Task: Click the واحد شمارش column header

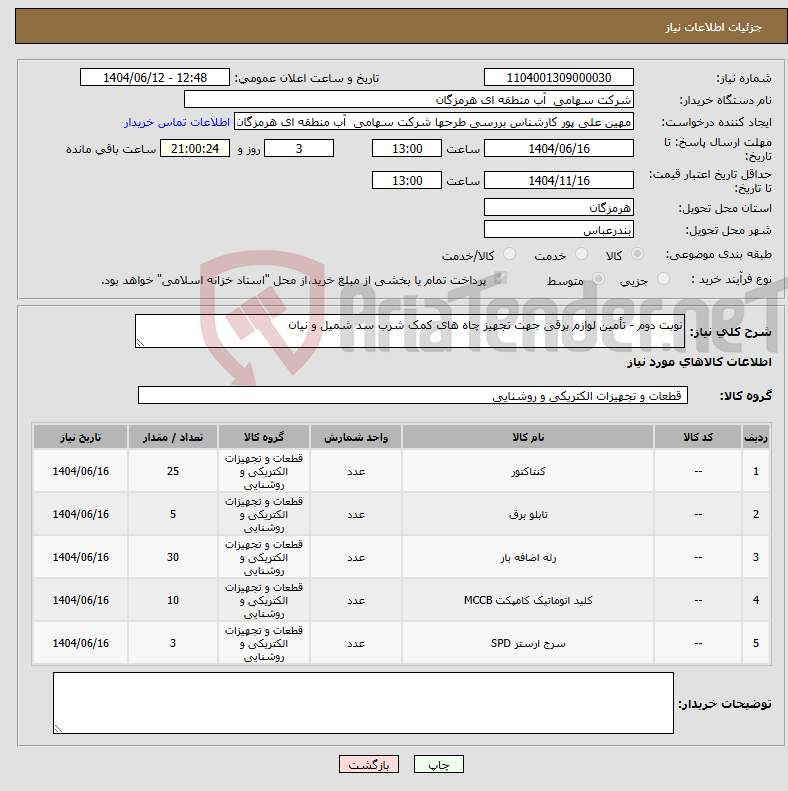Action: (356, 437)
